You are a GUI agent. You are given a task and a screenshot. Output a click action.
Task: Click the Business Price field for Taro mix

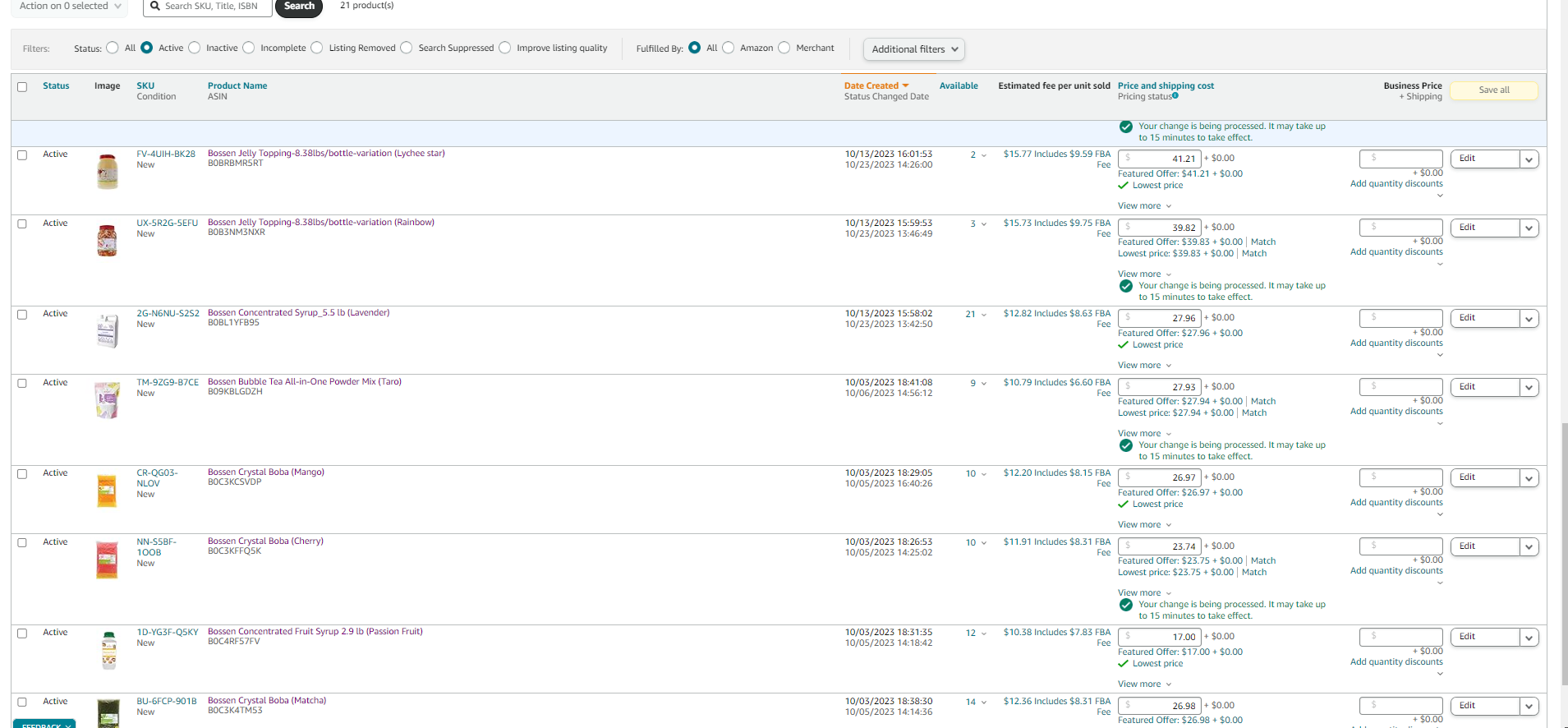(1401, 387)
